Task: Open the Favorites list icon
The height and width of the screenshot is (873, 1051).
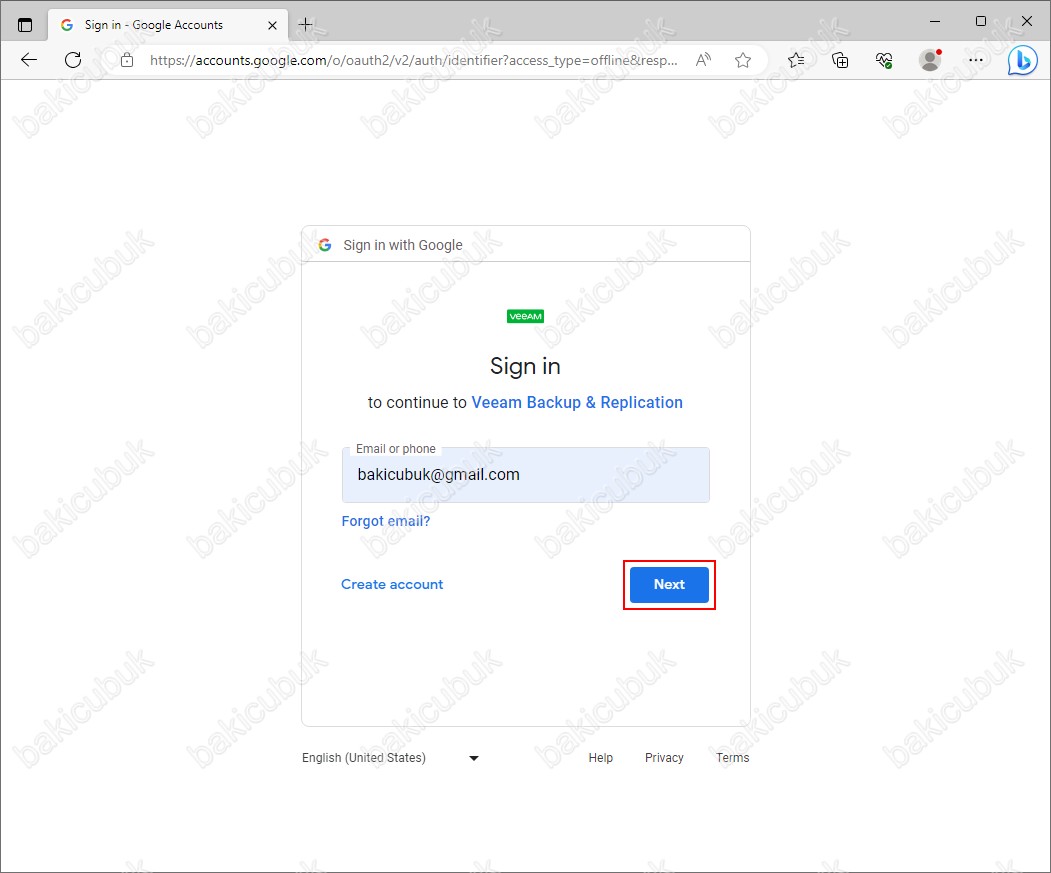Action: (796, 60)
